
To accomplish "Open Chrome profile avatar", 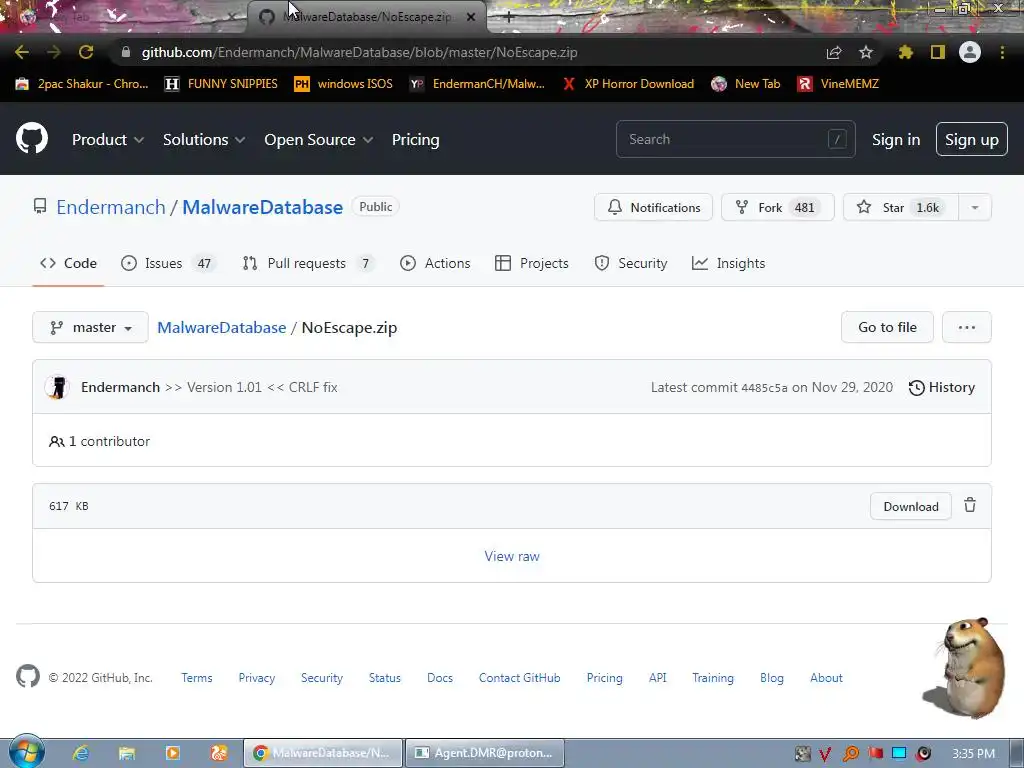I will 970,52.
